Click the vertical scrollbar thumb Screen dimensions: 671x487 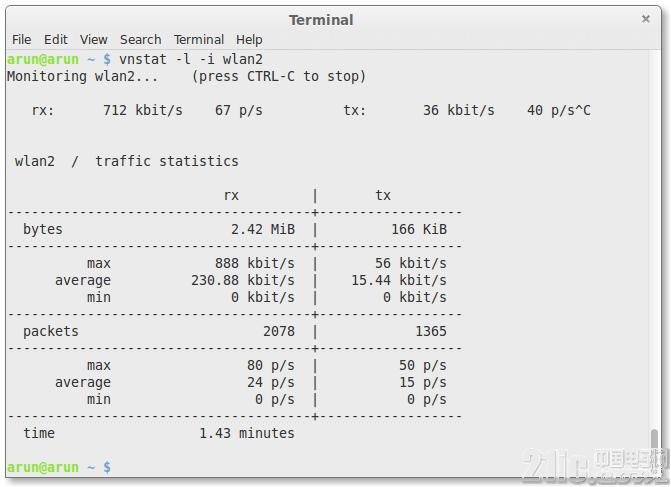point(654,440)
